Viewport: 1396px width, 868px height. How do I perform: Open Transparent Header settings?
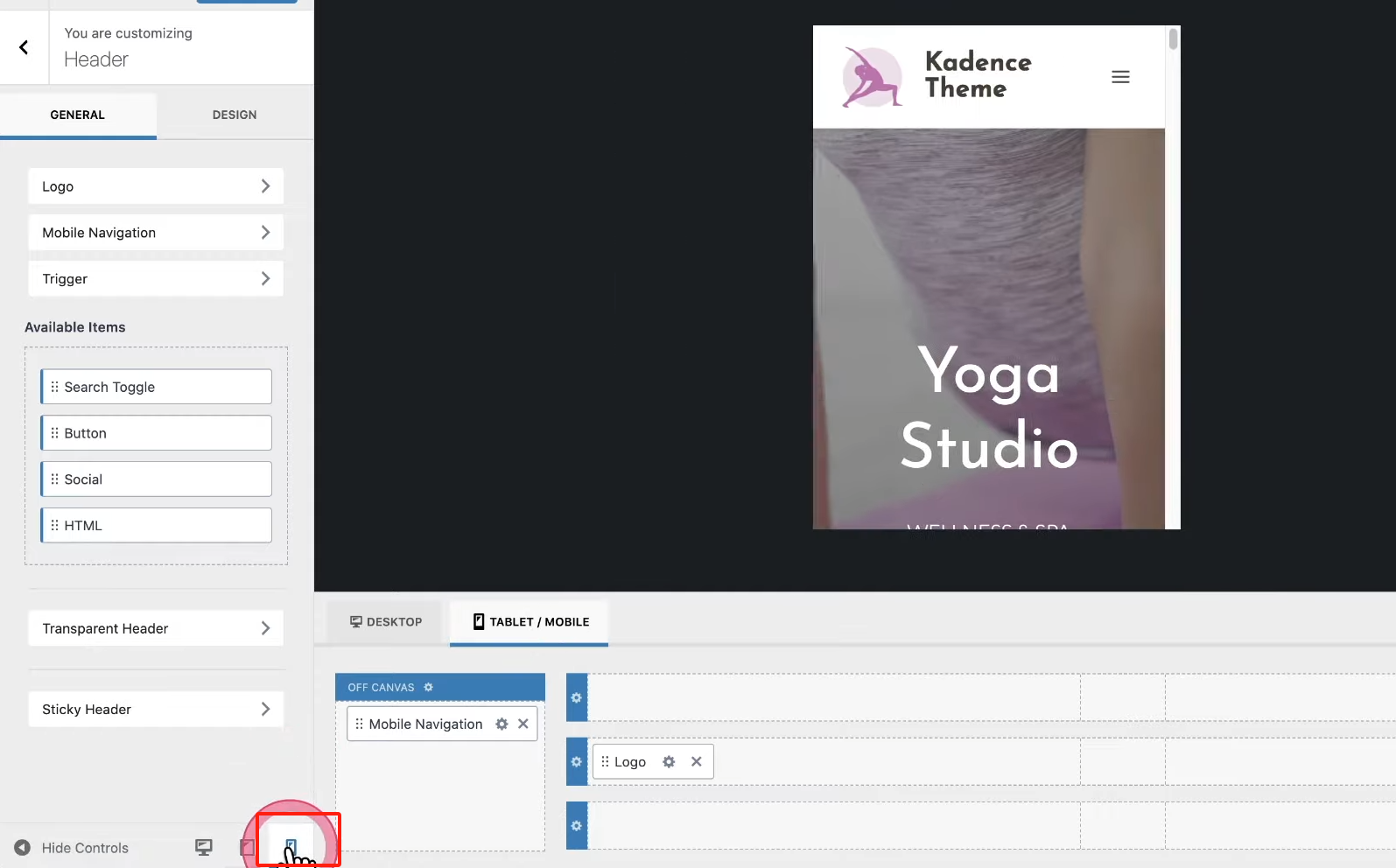click(x=156, y=628)
